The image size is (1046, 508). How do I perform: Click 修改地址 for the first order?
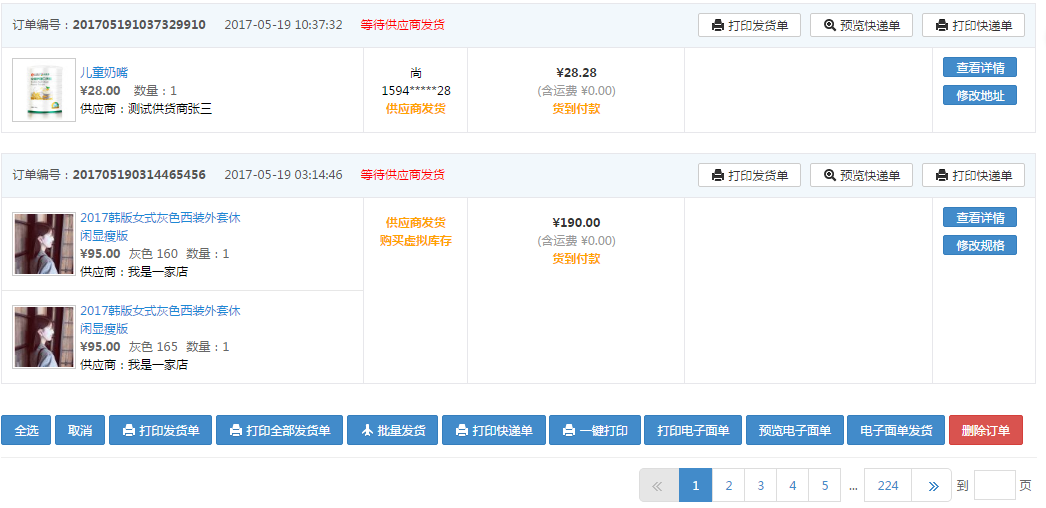(x=979, y=95)
